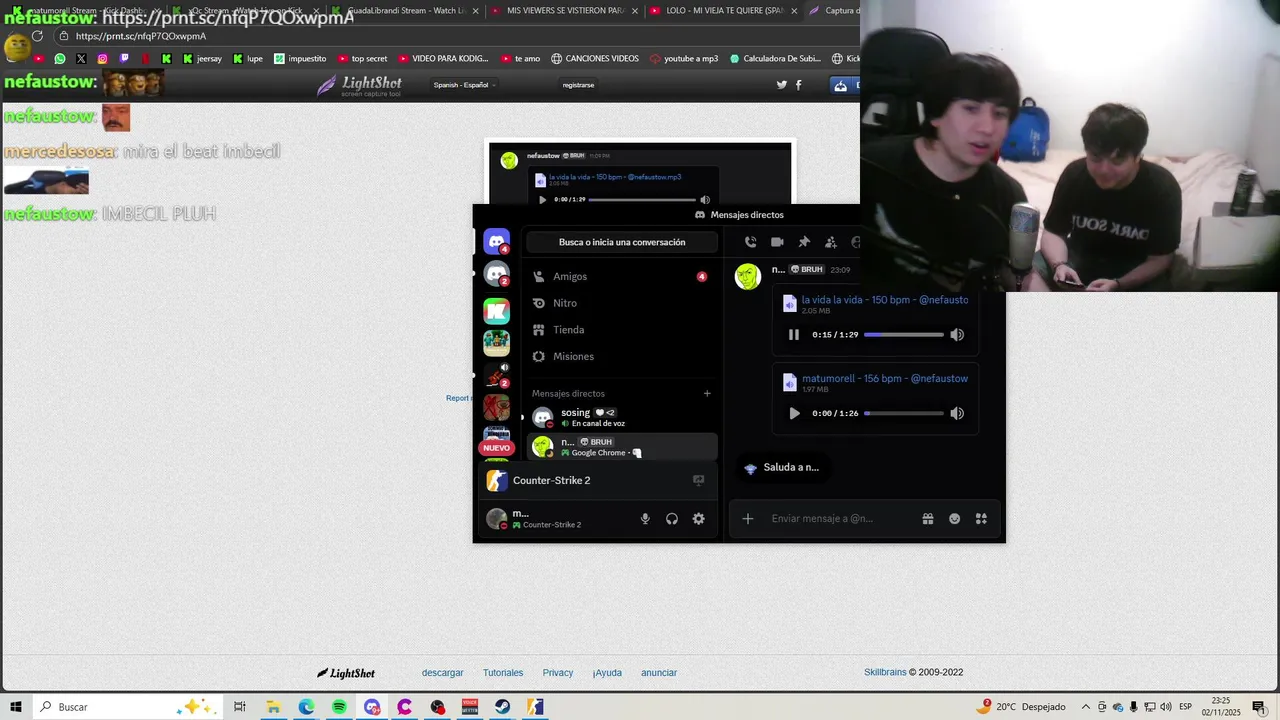The width and height of the screenshot is (1280, 720).
Task: Start a voice call in Discord
Action: click(x=750, y=242)
